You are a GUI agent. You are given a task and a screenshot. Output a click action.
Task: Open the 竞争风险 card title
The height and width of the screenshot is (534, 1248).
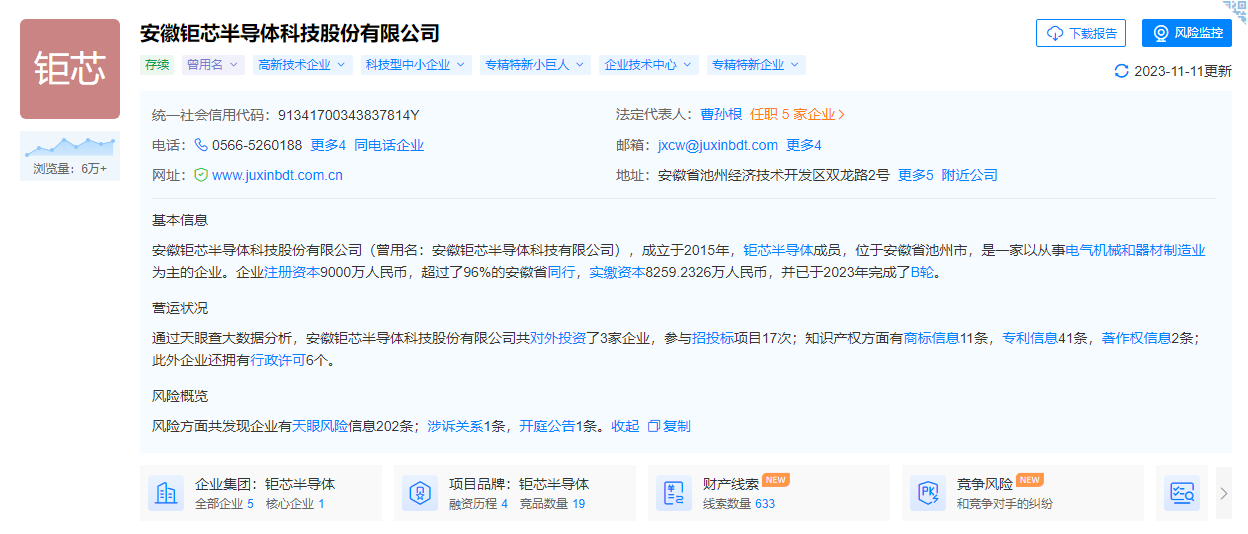tap(985, 484)
